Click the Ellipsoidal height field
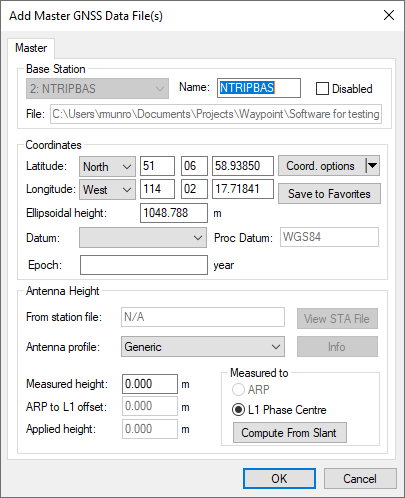The image size is (405, 498). click(174, 213)
